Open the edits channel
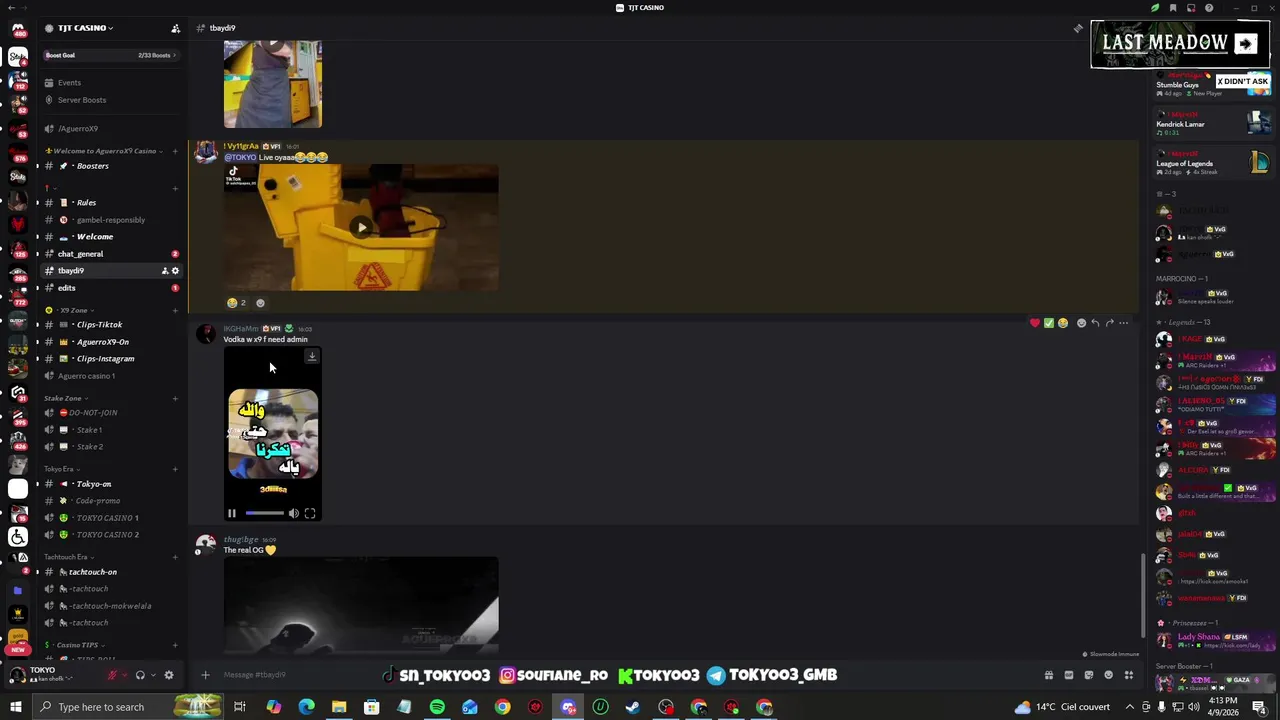1280x720 pixels. (110, 288)
